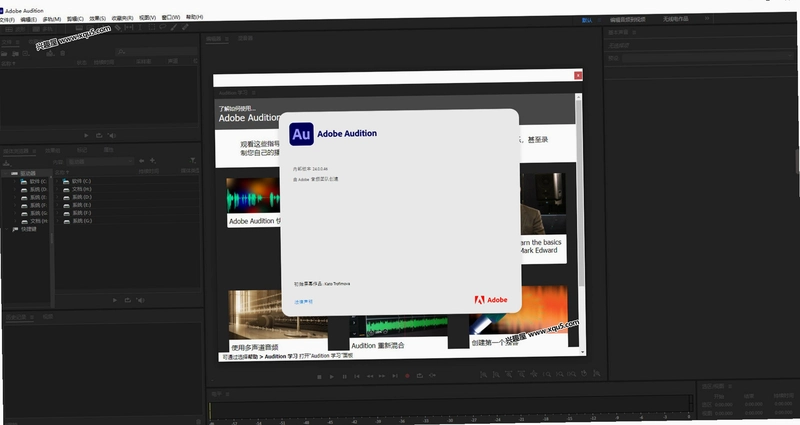Click the Zoom Out Full star icon
Viewport: 800px width, 425px height.
coord(534,374)
